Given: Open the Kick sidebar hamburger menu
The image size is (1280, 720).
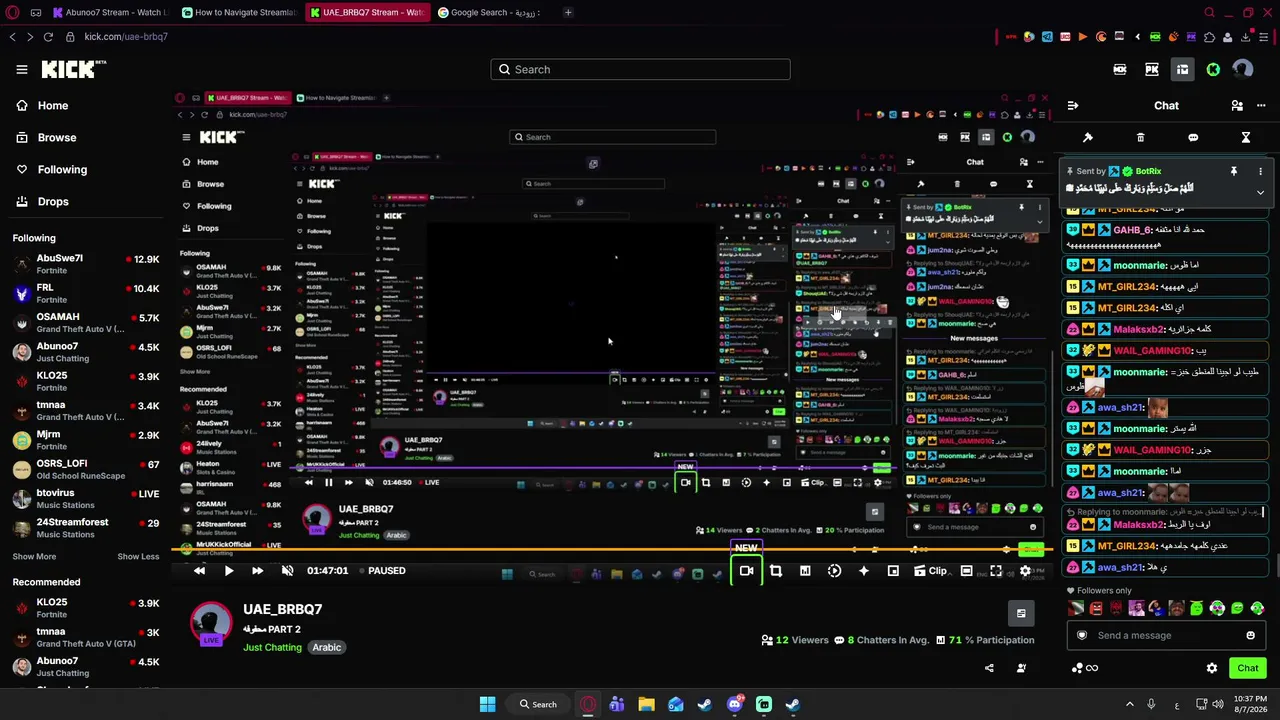Looking at the screenshot, I should tap(22, 69).
